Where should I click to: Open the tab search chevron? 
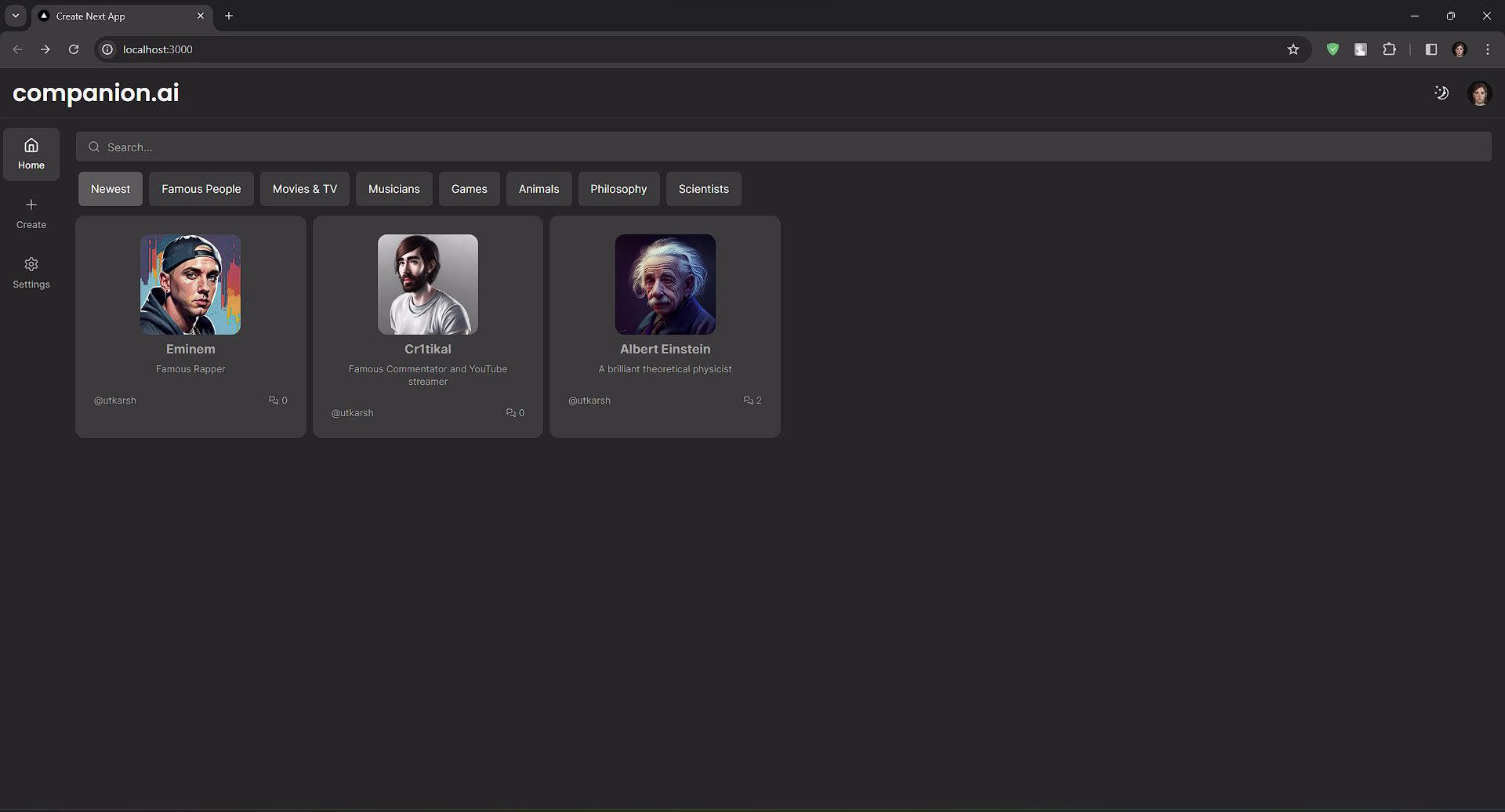(x=15, y=15)
